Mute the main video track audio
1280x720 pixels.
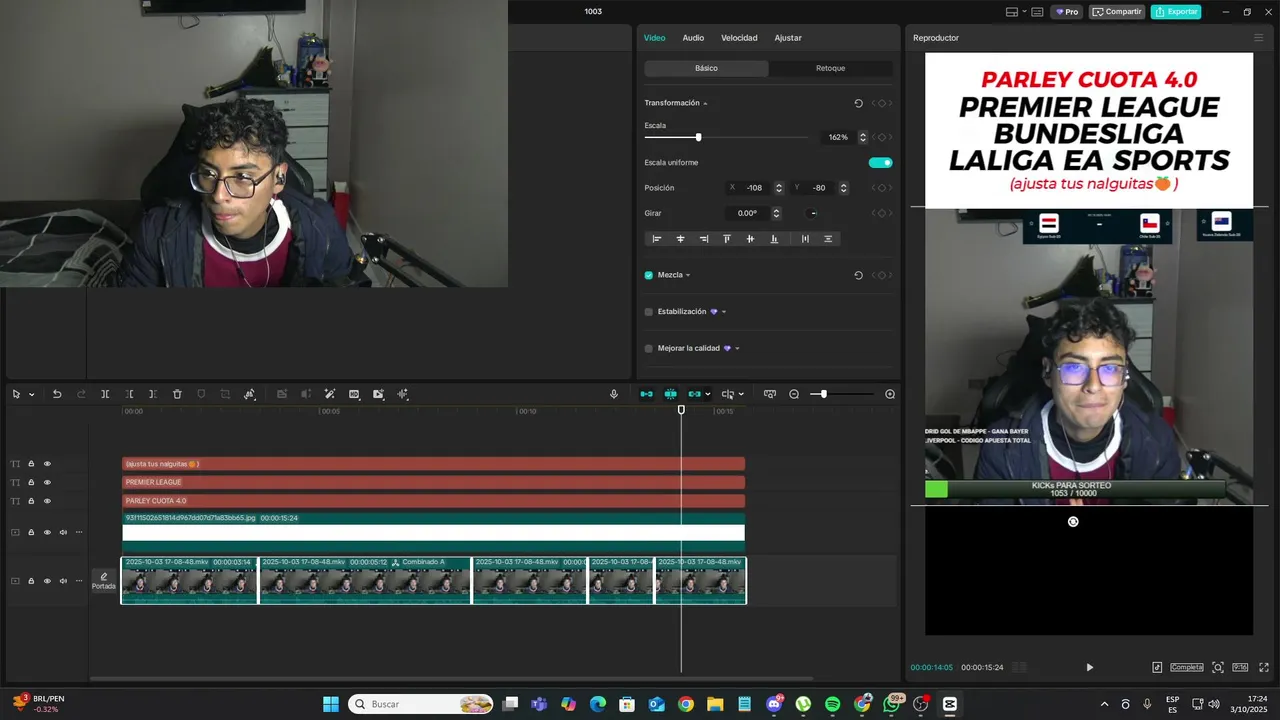point(63,581)
